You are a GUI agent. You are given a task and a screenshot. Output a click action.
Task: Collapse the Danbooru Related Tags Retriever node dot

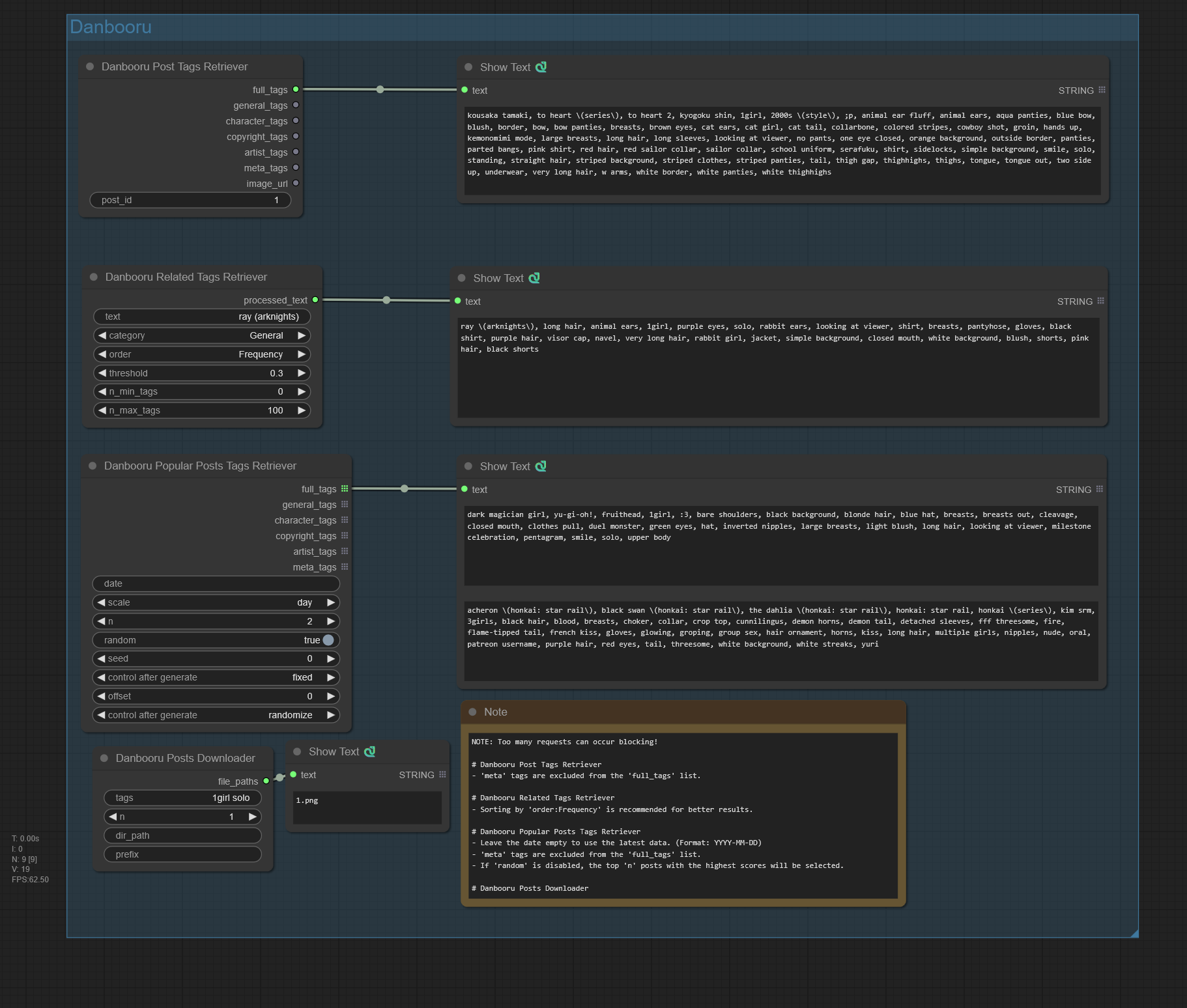click(x=94, y=277)
